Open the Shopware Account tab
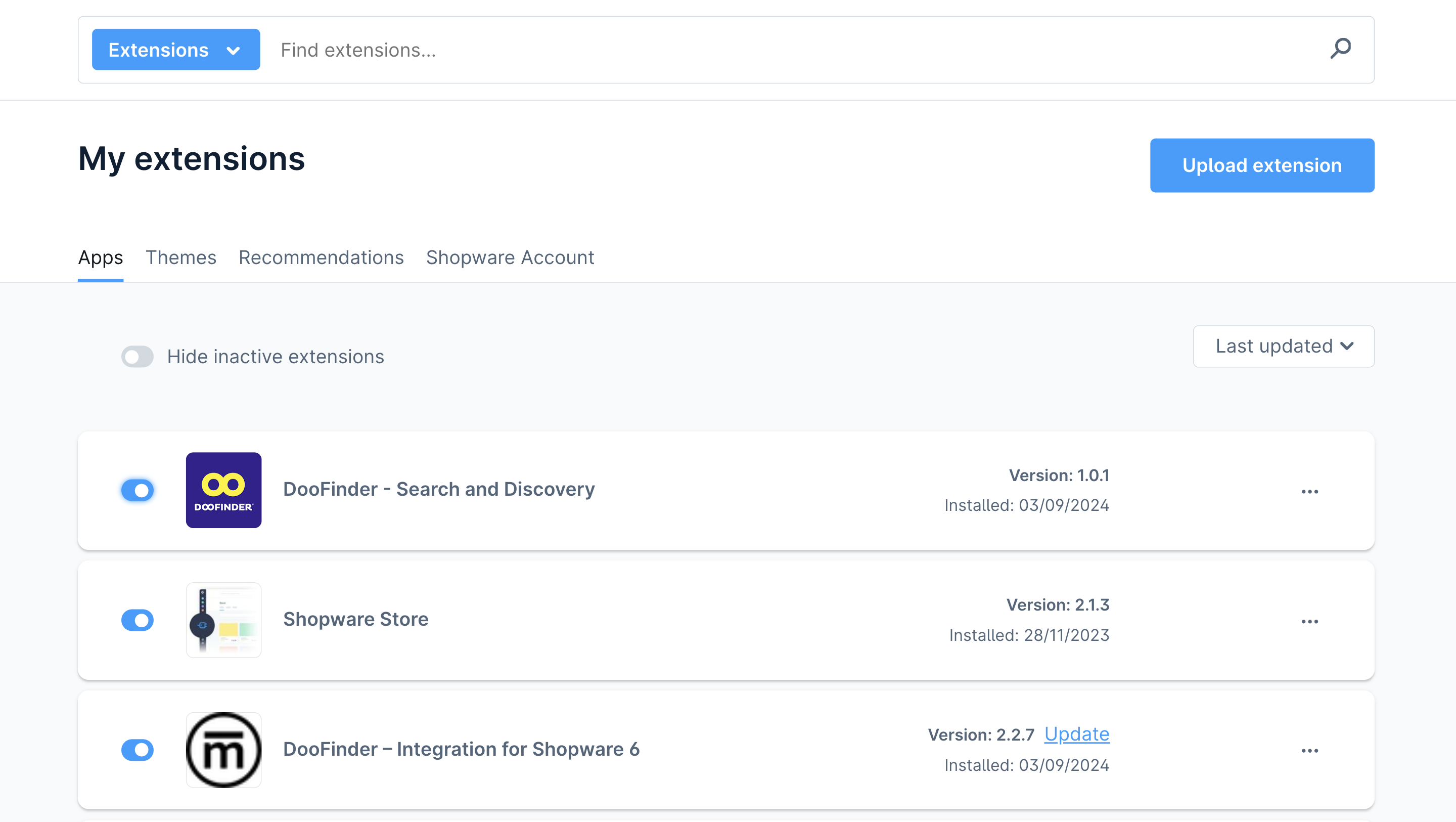 point(510,257)
